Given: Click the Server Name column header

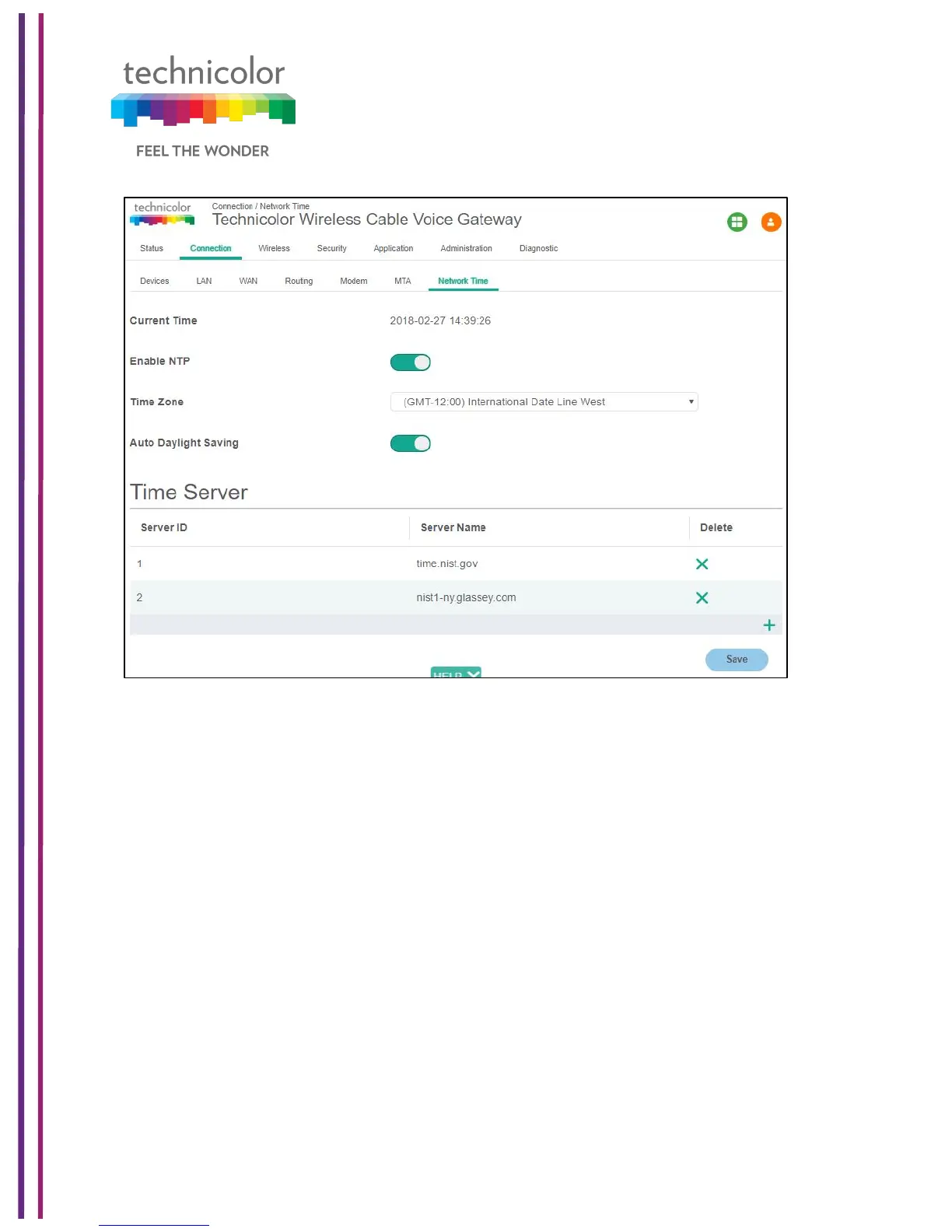Looking at the screenshot, I should 453,527.
